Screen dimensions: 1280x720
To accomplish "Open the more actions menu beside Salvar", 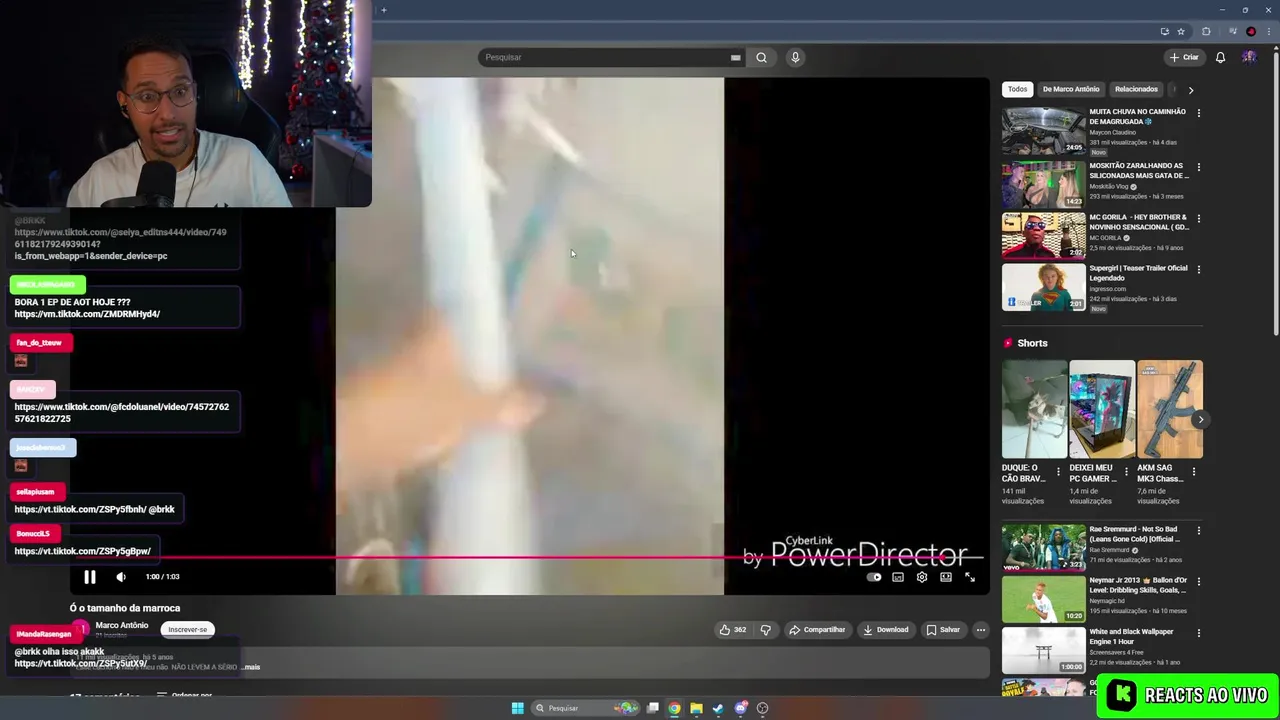I will 981,630.
